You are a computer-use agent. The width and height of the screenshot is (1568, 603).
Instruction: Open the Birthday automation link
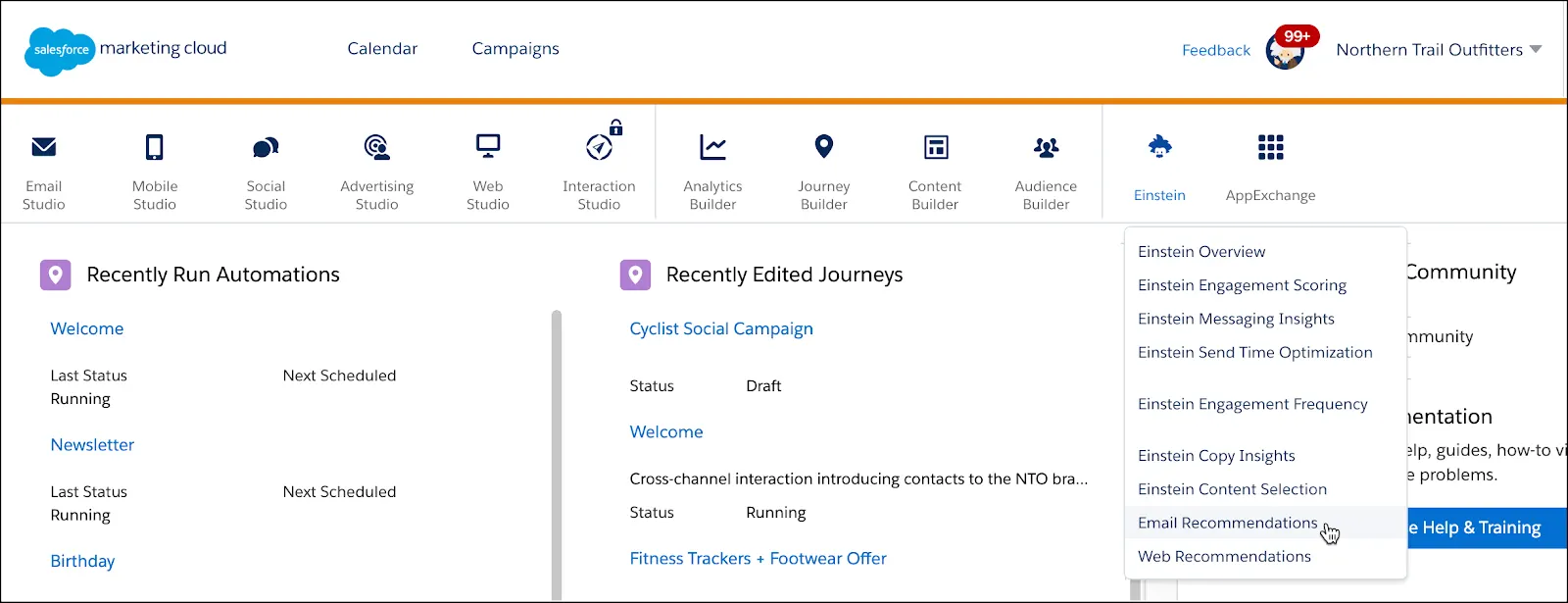[82, 562]
